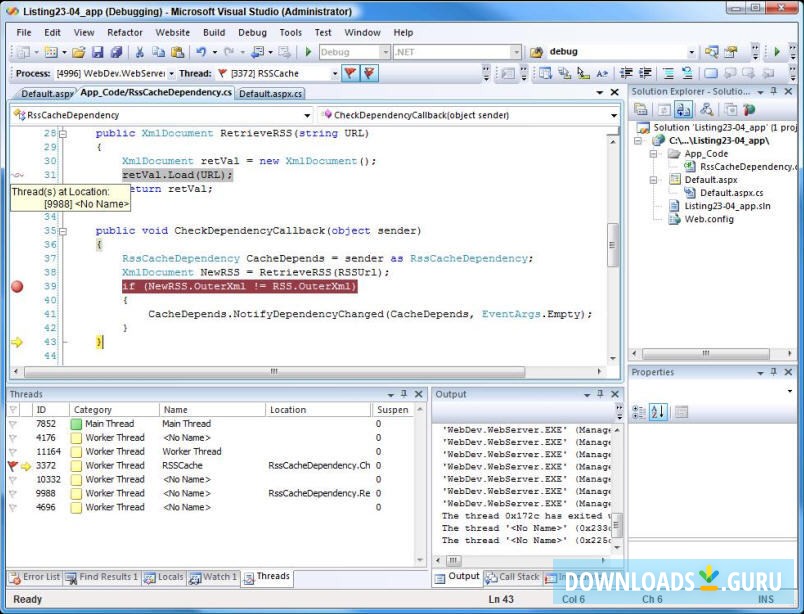Switch to the Locals tab
Viewport: 804px width, 614px height.
point(164,577)
